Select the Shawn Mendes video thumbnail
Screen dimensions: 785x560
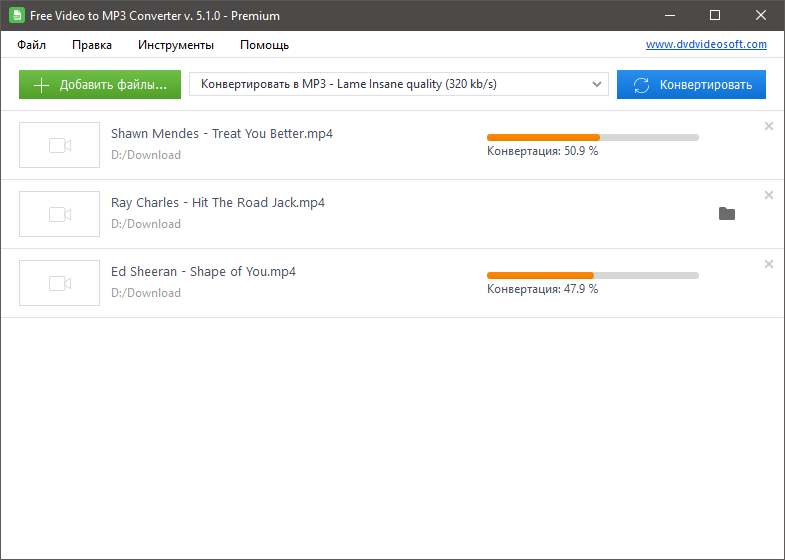[60, 145]
